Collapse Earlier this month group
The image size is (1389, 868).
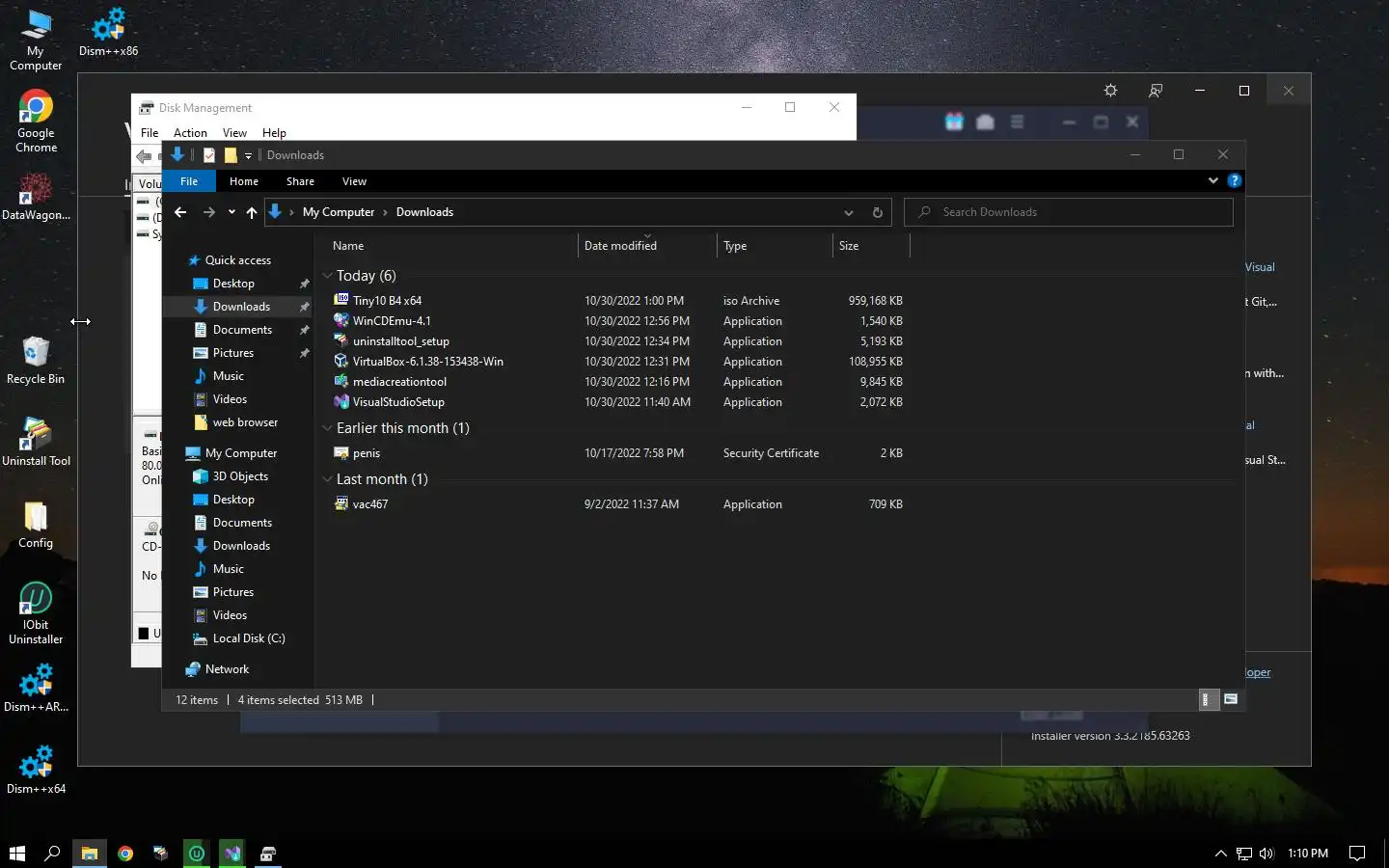(327, 427)
